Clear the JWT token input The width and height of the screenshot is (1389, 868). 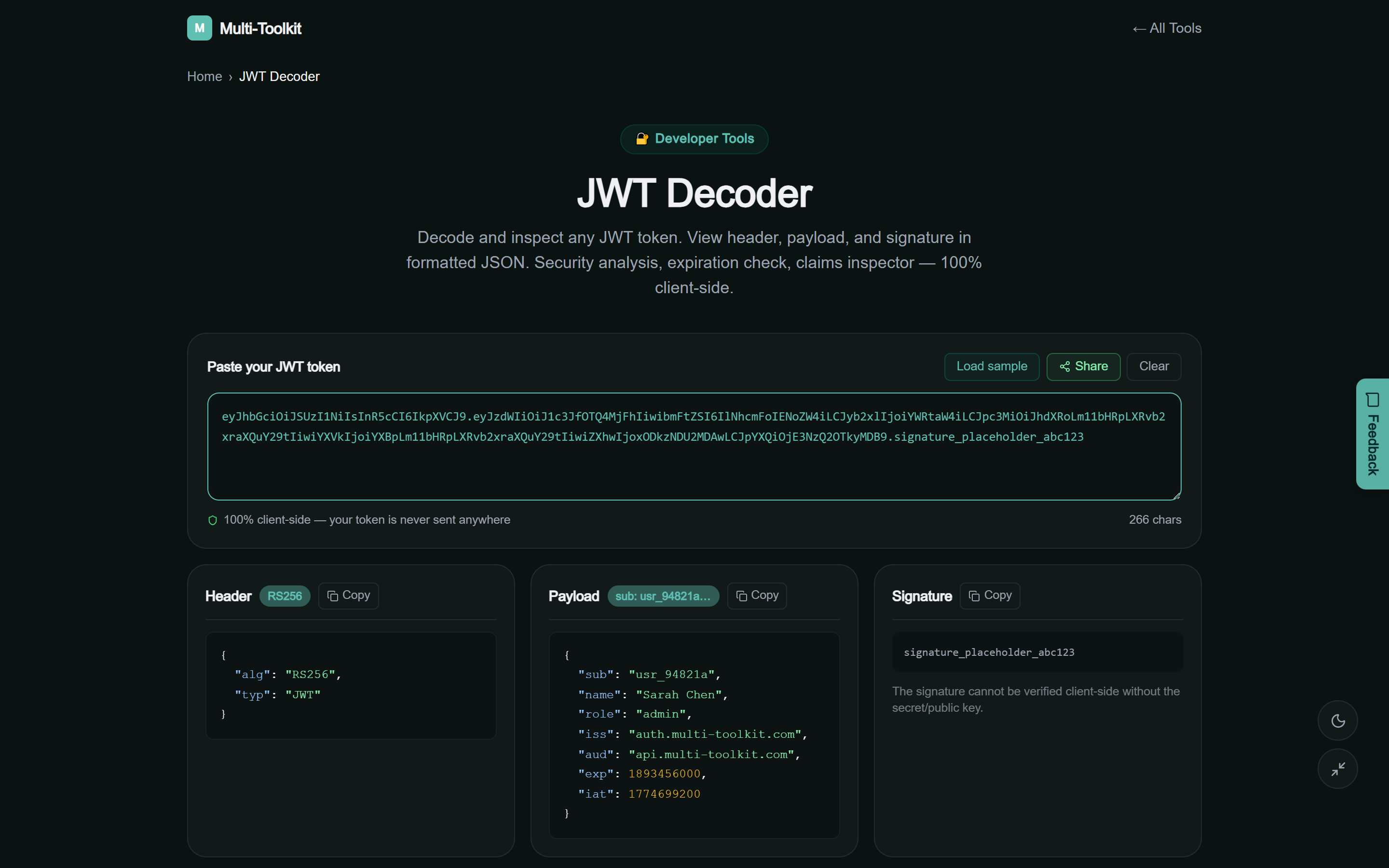pyautogui.click(x=1154, y=366)
